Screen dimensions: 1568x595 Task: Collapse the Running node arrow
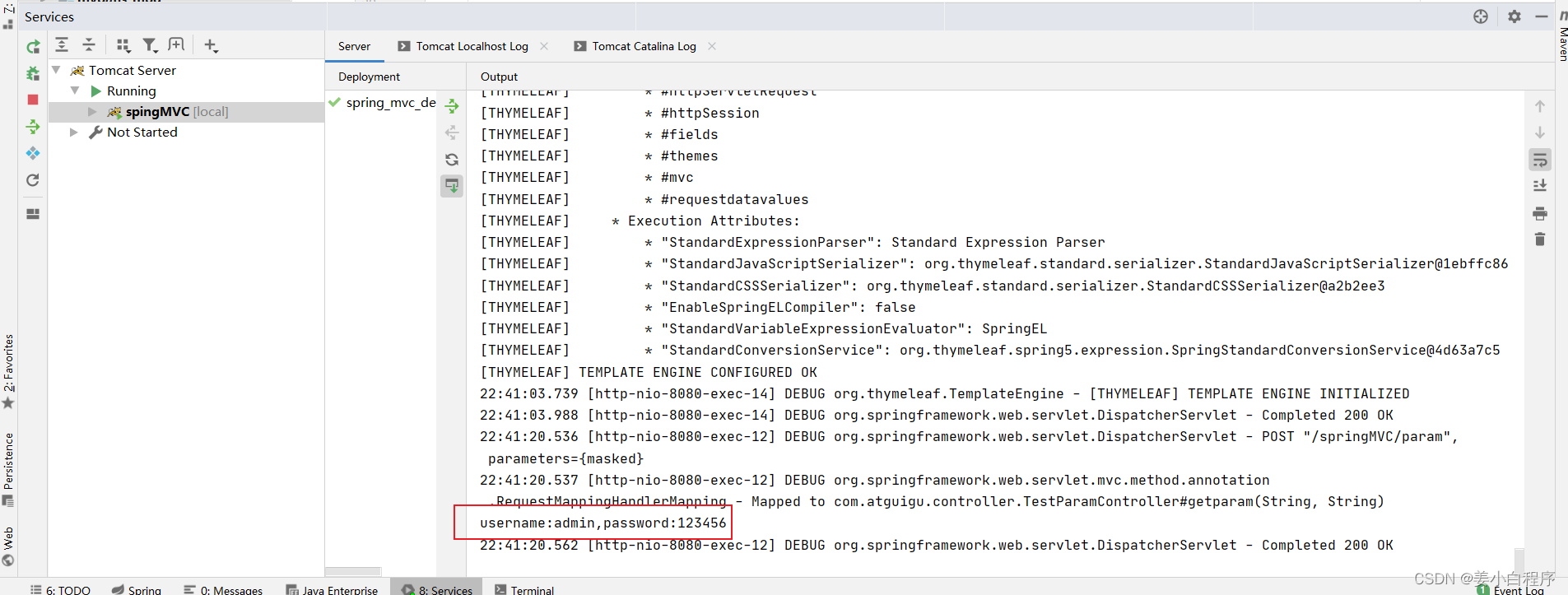point(75,91)
